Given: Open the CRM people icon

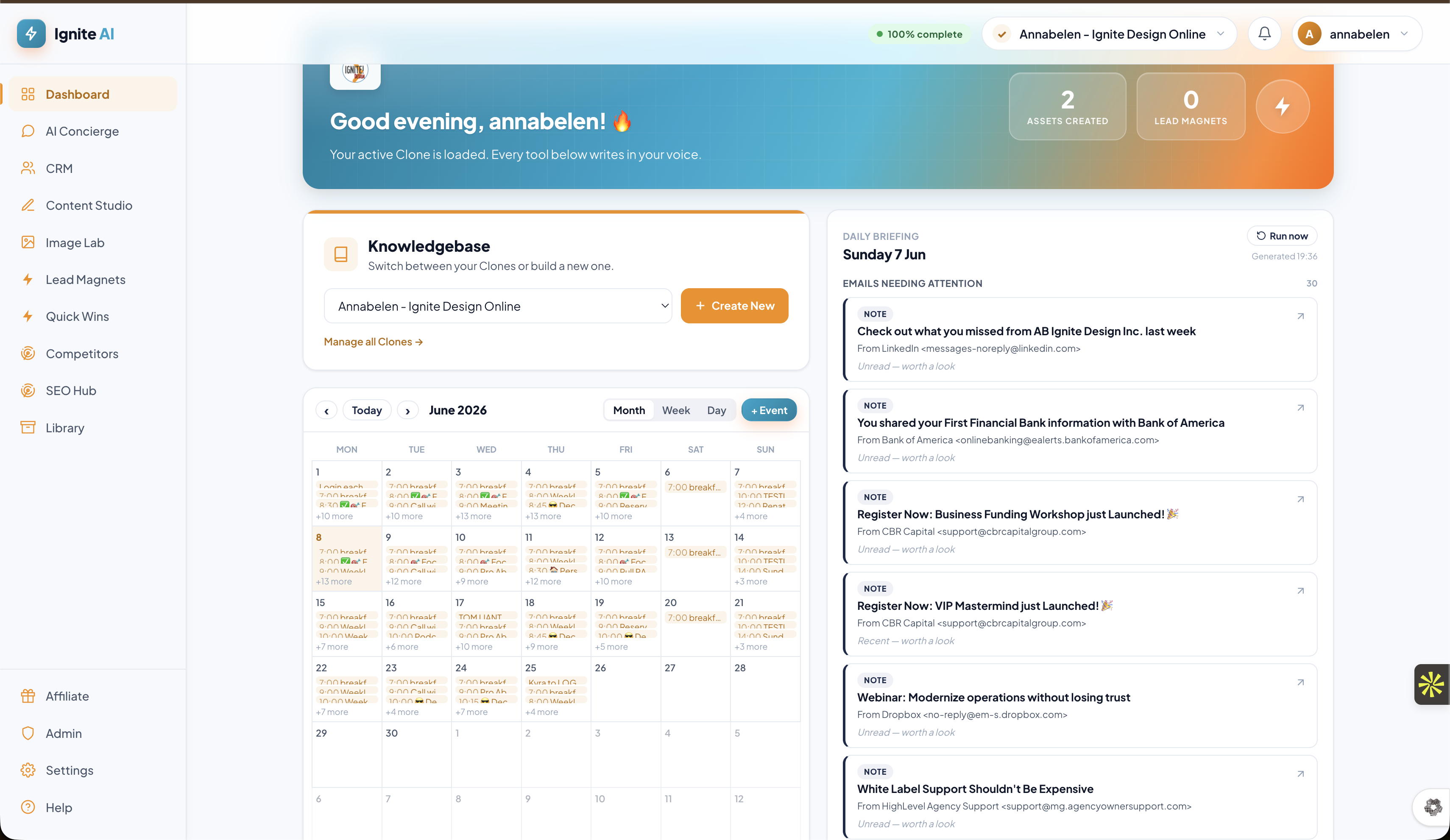Looking at the screenshot, I should 28,169.
